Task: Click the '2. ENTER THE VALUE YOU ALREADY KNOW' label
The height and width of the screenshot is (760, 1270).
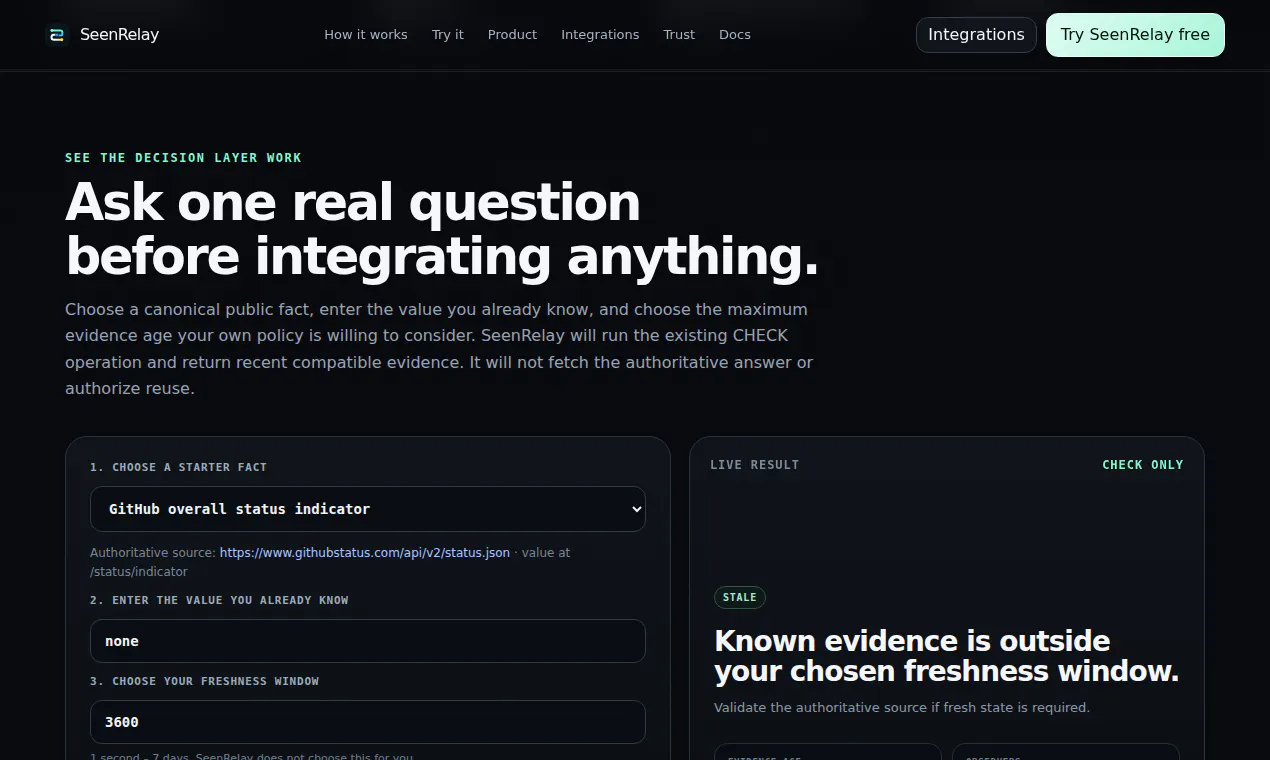Action: pyautogui.click(x=219, y=600)
